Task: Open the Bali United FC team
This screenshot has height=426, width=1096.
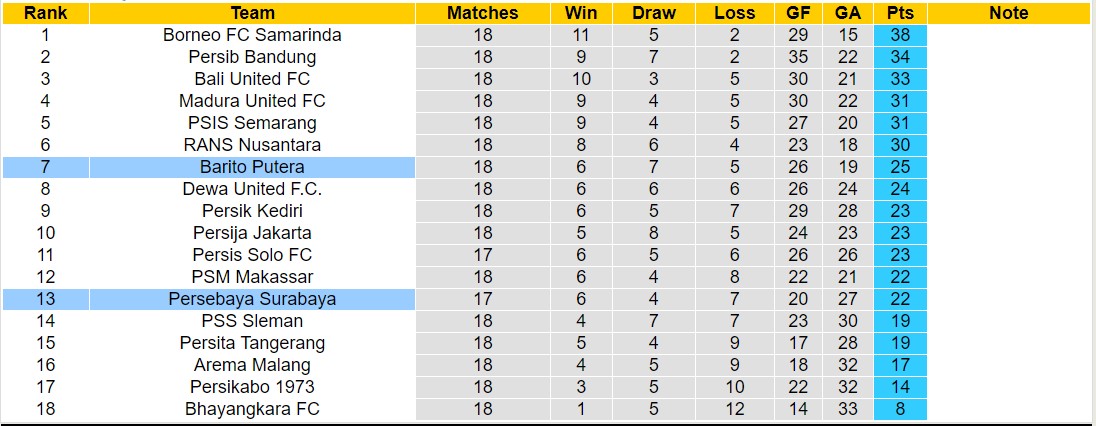Action: 252,79
